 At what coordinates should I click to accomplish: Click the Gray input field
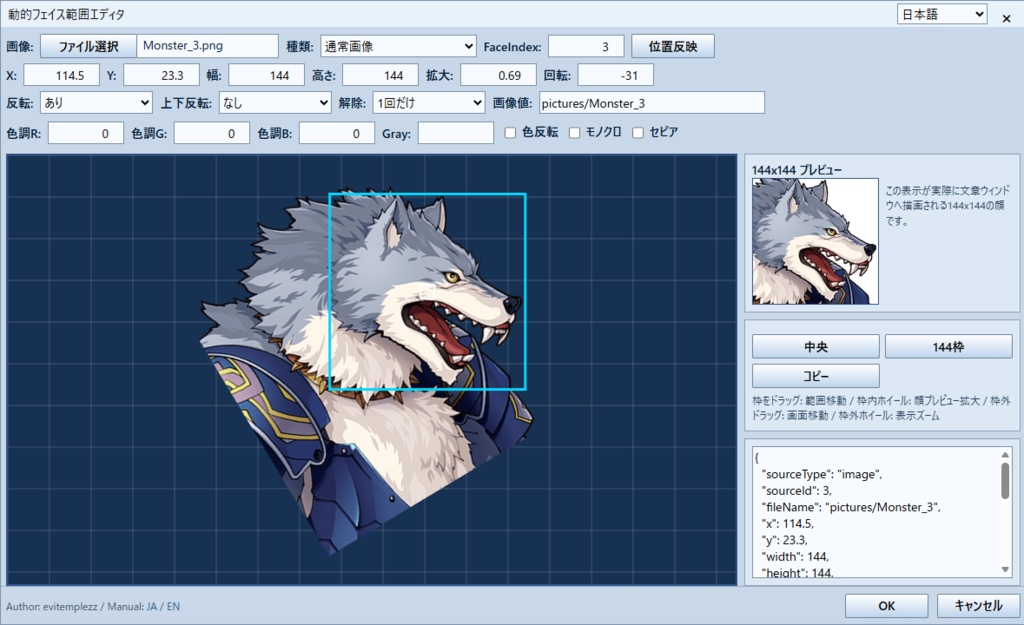(456, 133)
